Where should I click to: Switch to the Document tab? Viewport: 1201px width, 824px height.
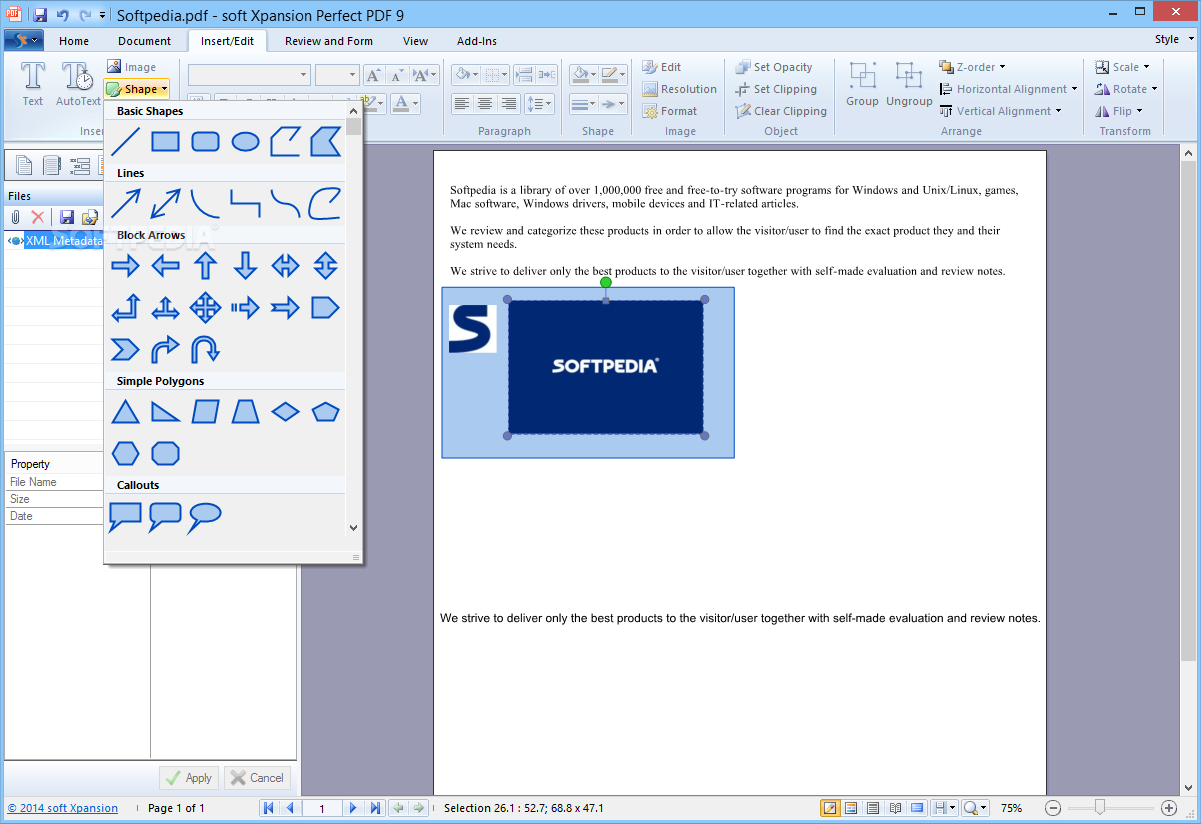tap(145, 41)
